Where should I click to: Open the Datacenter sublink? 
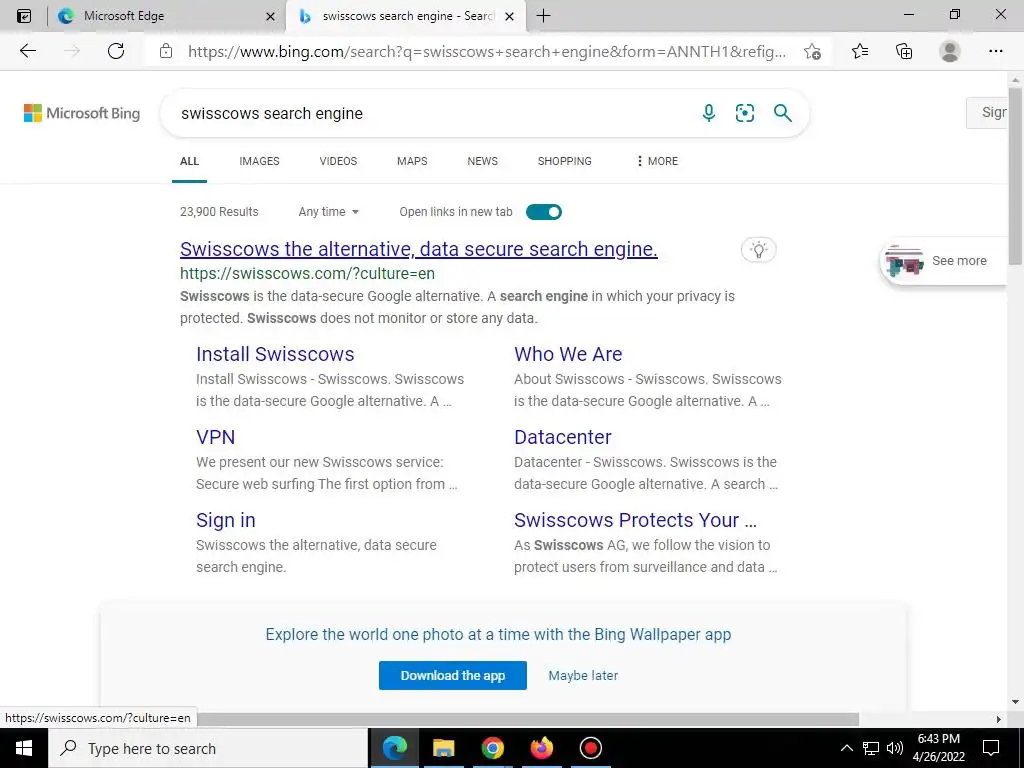(562, 437)
